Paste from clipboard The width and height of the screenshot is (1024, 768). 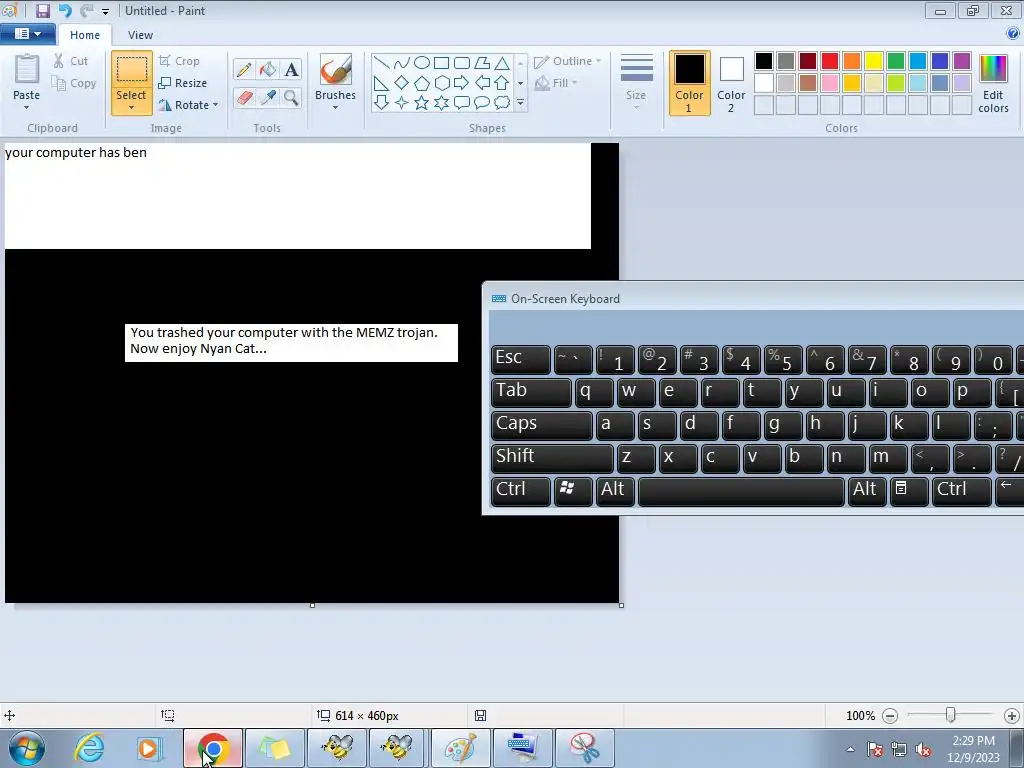pyautogui.click(x=27, y=70)
